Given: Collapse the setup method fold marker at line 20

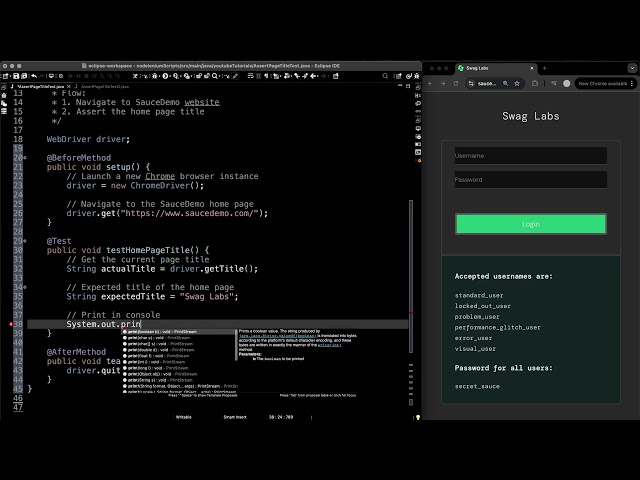Looking at the screenshot, I should 25,158.
